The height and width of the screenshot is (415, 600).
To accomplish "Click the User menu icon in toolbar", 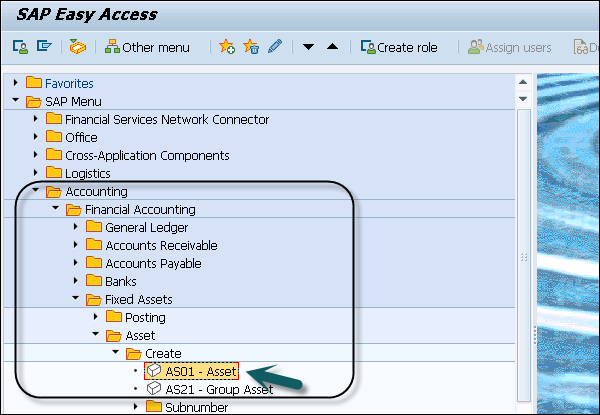I will click(19, 47).
